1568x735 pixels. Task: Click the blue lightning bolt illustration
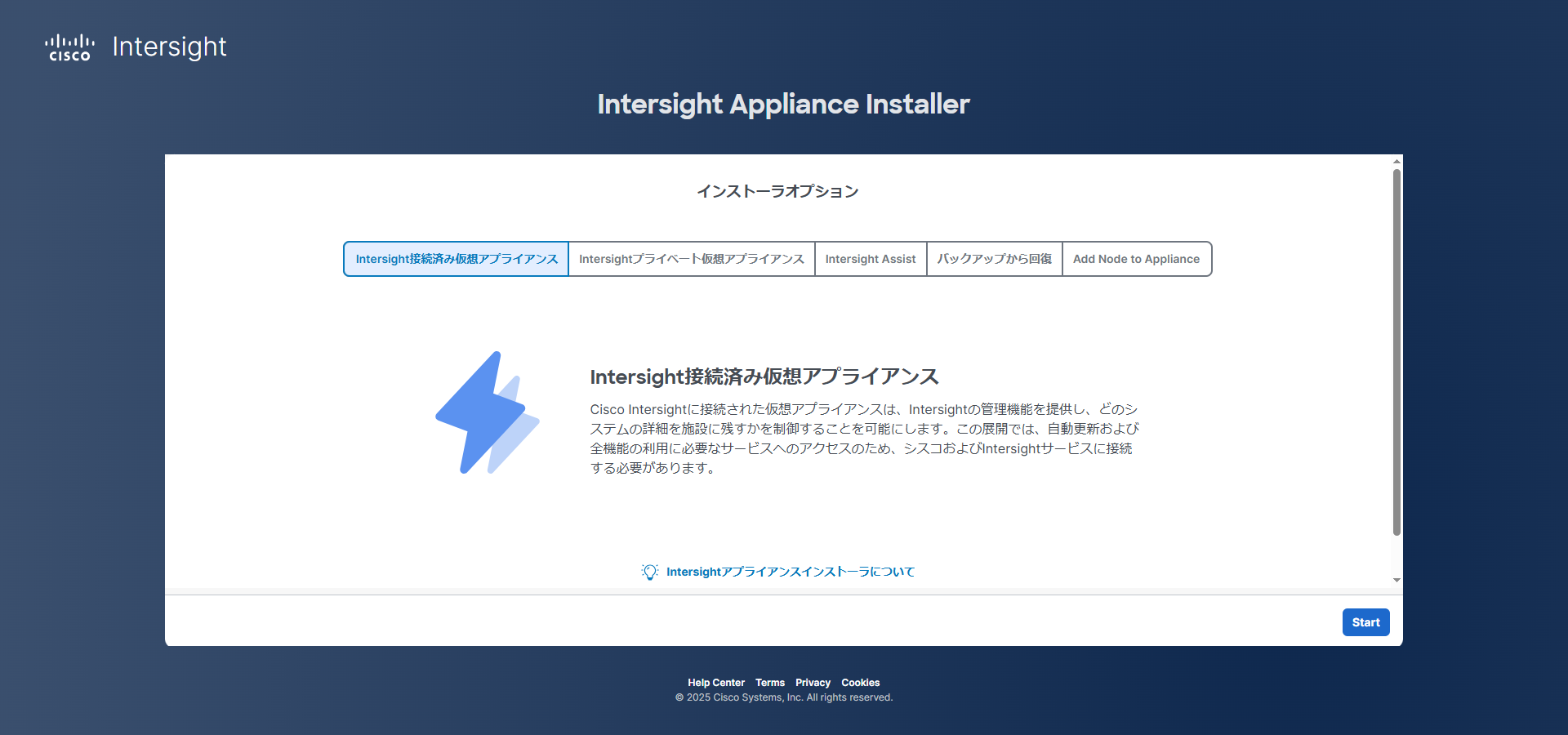pyautogui.click(x=487, y=412)
